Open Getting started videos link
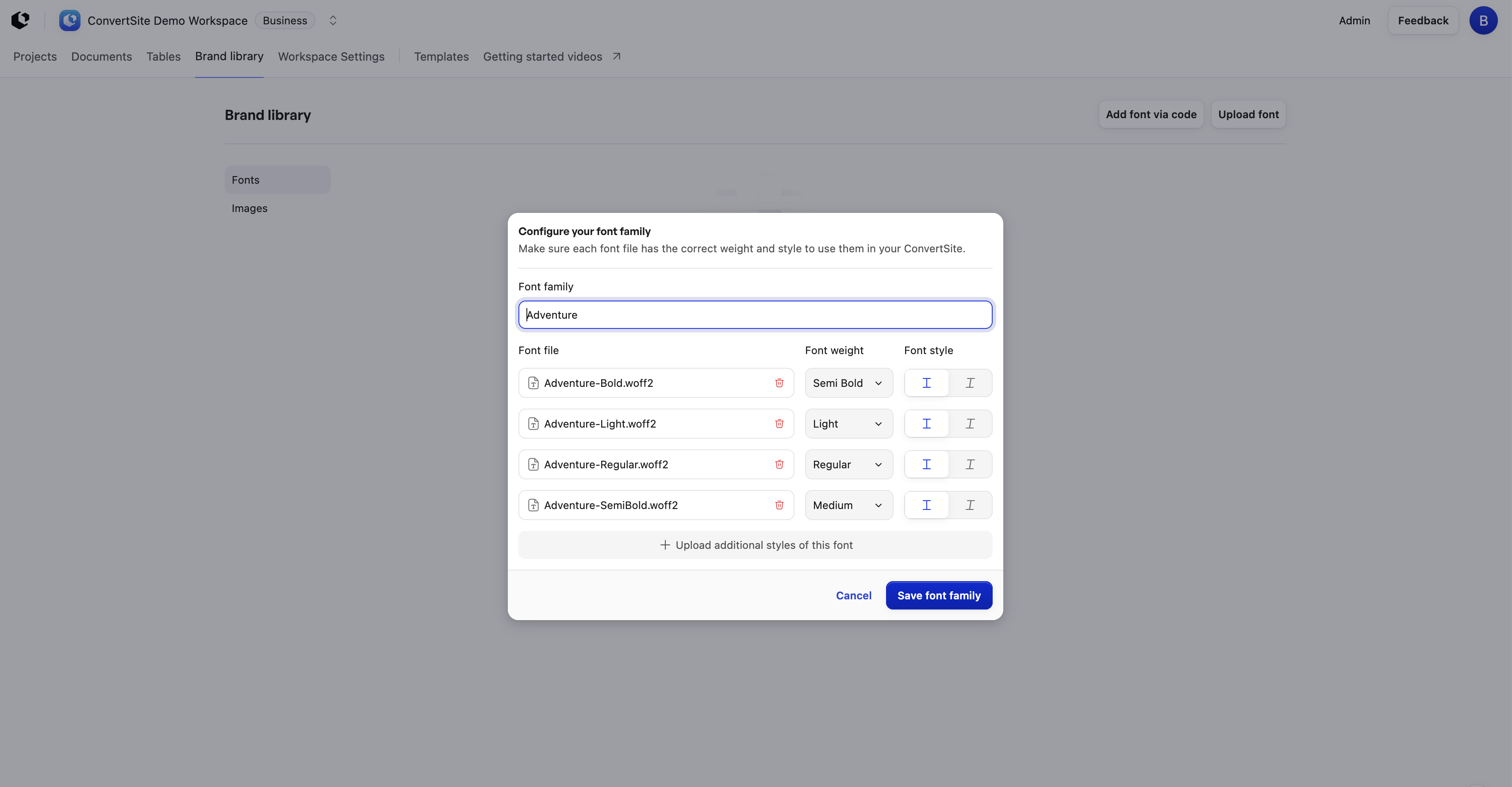 click(x=542, y=56)
